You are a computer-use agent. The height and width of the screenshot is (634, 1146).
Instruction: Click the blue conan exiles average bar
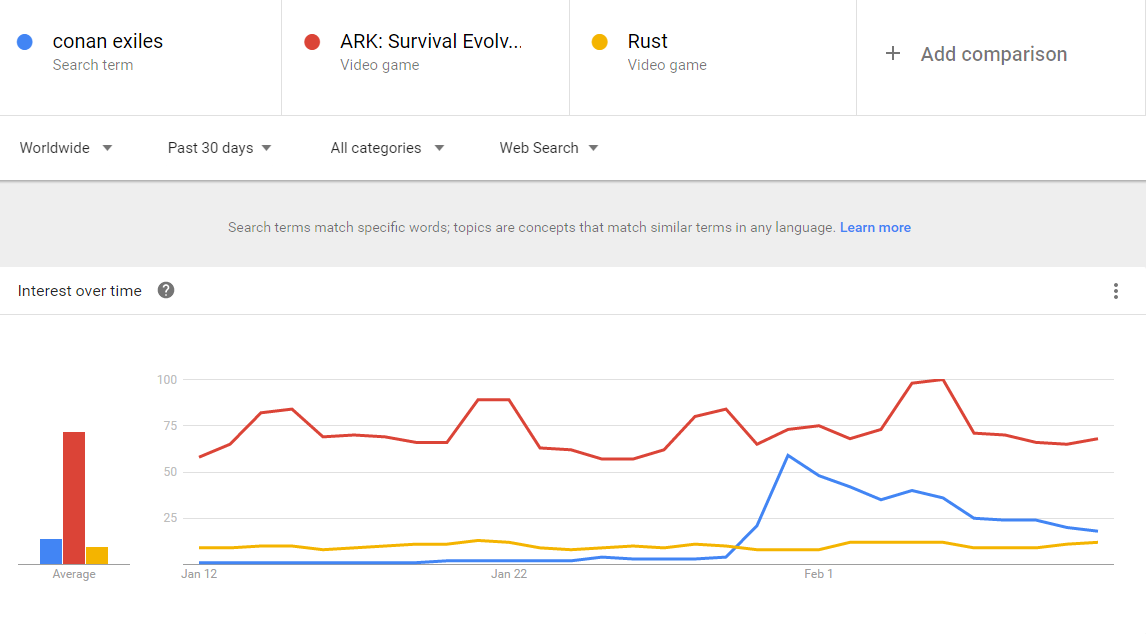50,551
